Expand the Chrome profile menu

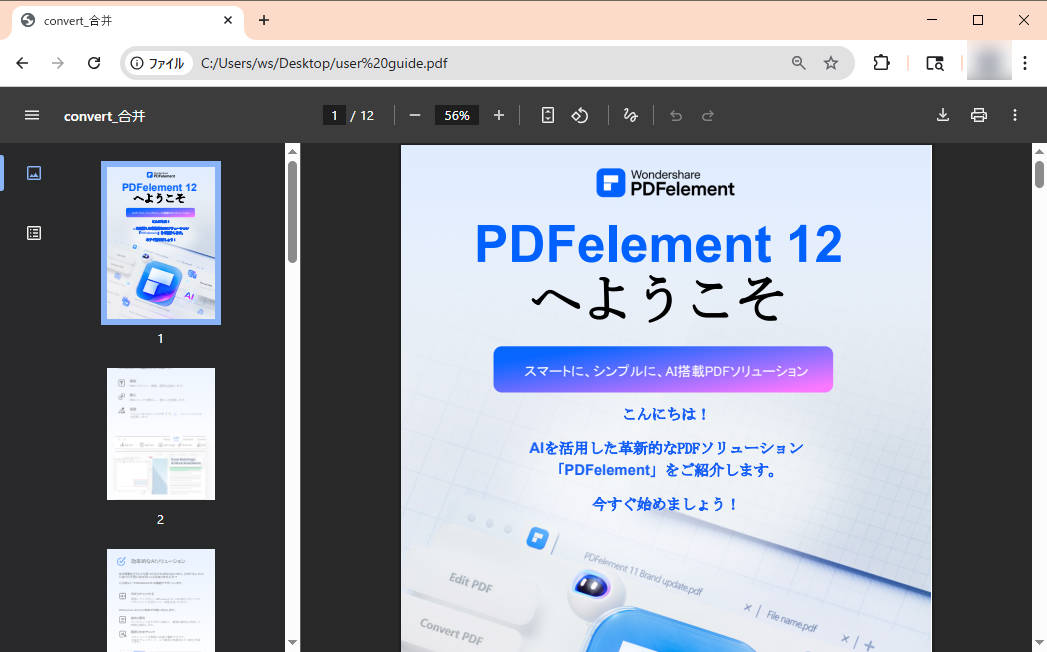(988, 62)
